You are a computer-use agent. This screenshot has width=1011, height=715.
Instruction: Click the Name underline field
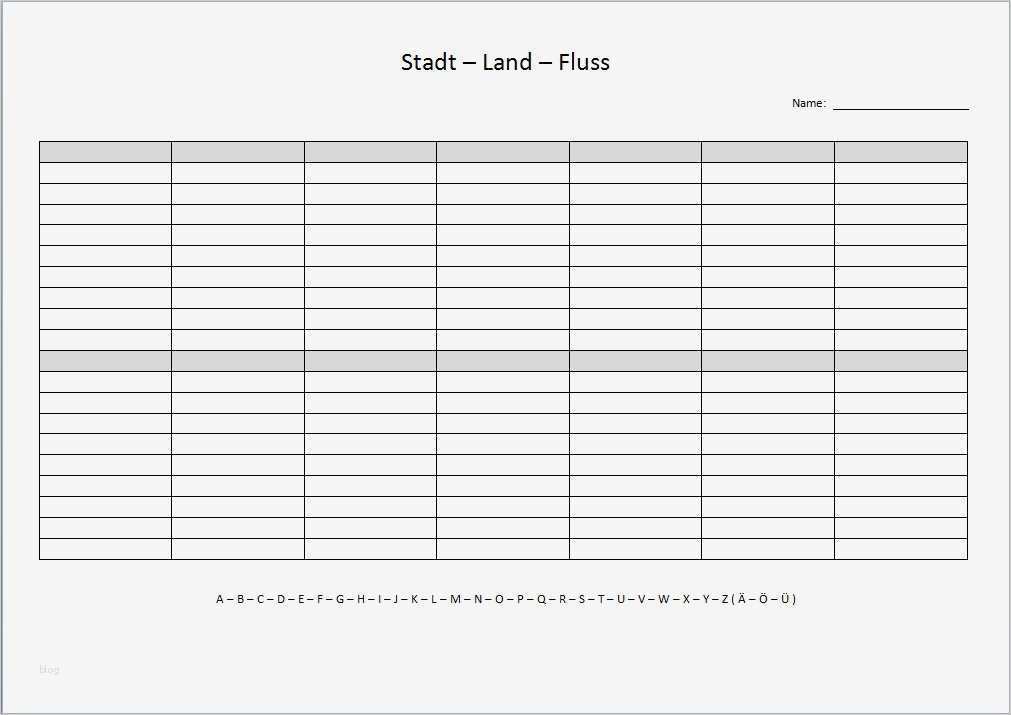point(900,104)
